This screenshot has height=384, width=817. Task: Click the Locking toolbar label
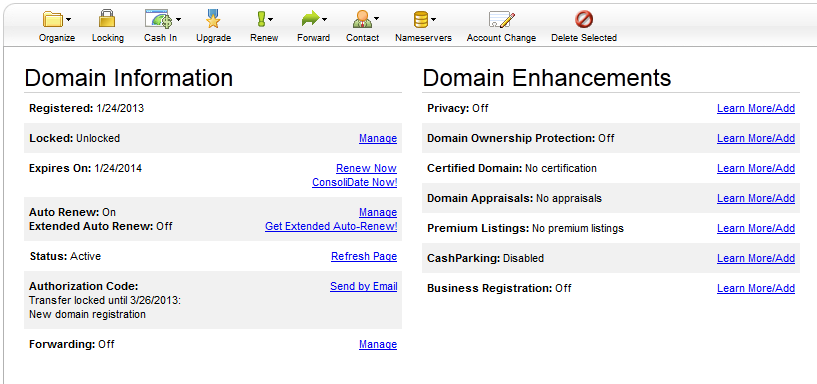tap(108, 38)
